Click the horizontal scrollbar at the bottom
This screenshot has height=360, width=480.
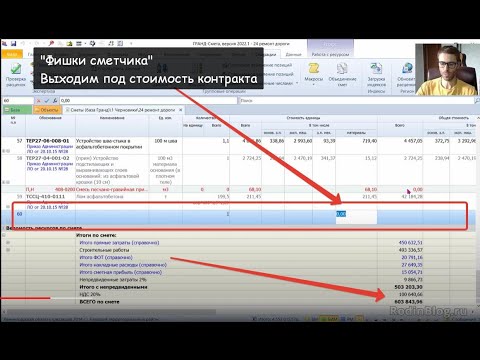[x=112, y=312]
